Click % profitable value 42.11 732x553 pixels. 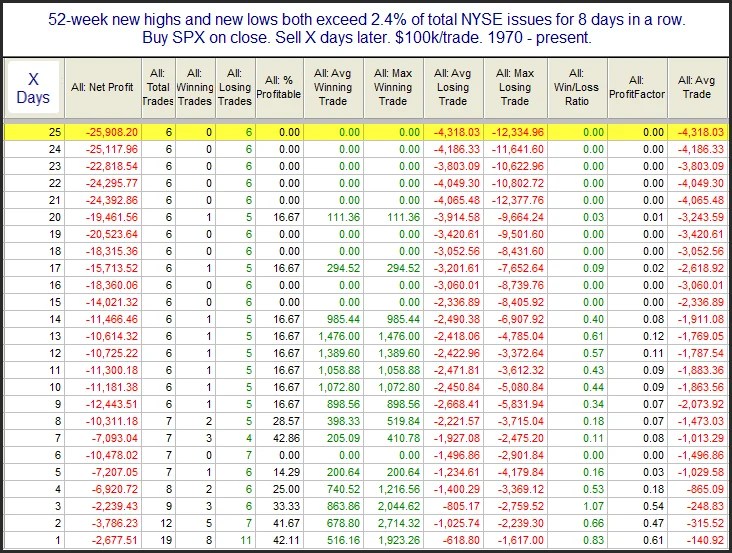[286, 540]
